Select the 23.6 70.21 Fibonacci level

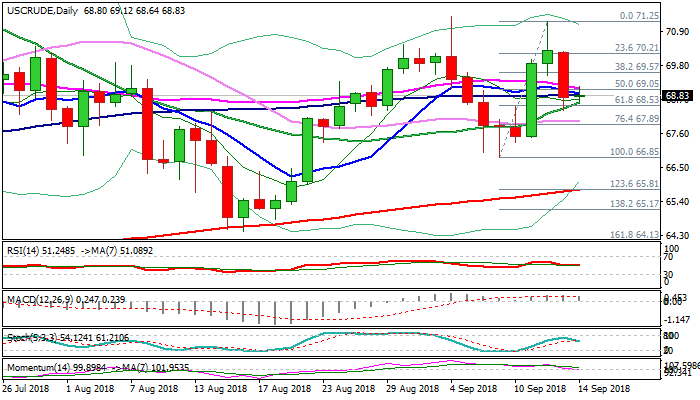point(635,47)
